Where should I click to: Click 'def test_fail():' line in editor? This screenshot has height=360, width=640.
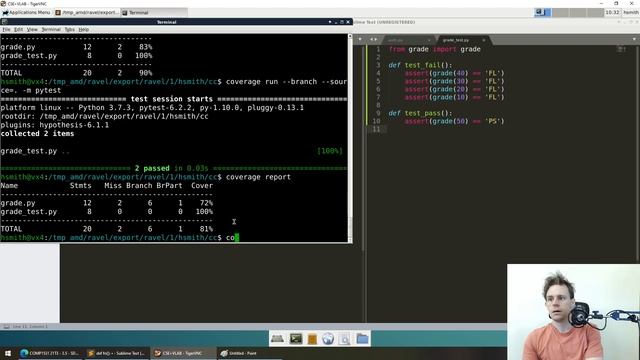tap(420, 65)
